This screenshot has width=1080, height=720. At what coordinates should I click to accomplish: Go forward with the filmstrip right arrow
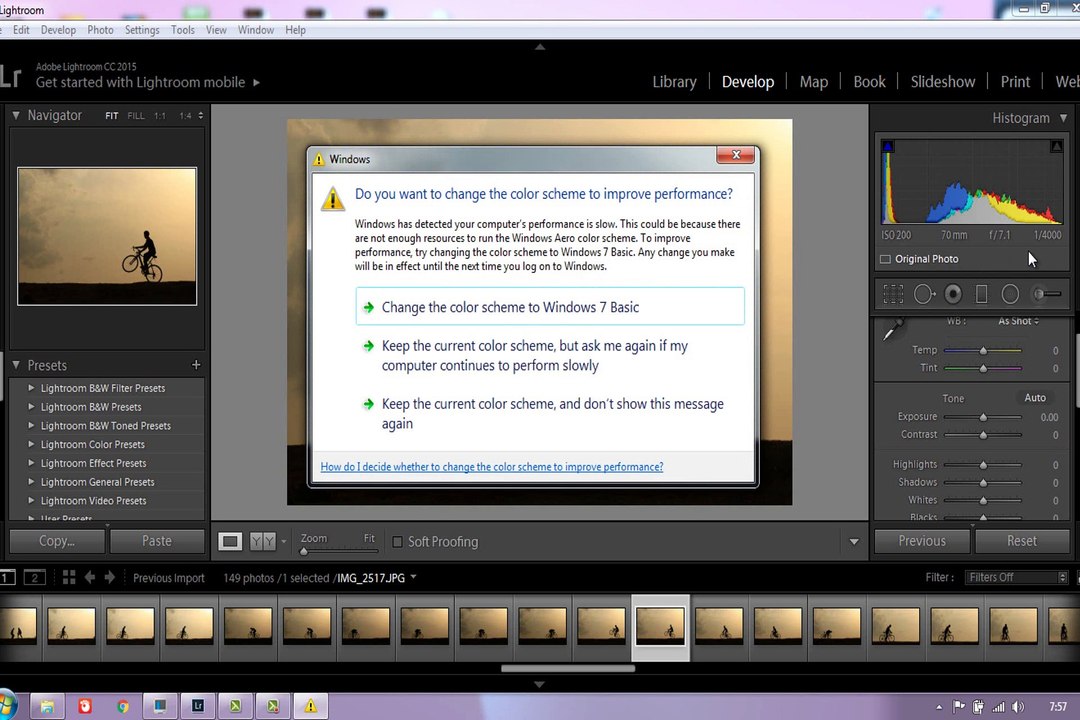tap(110, 577)
